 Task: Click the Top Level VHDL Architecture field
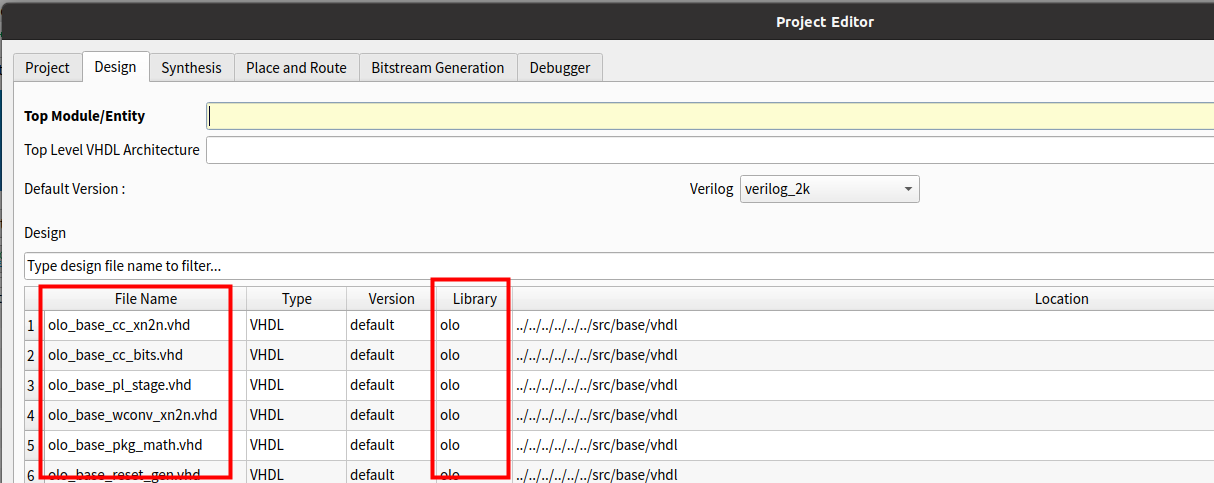(x=710, y=150)
